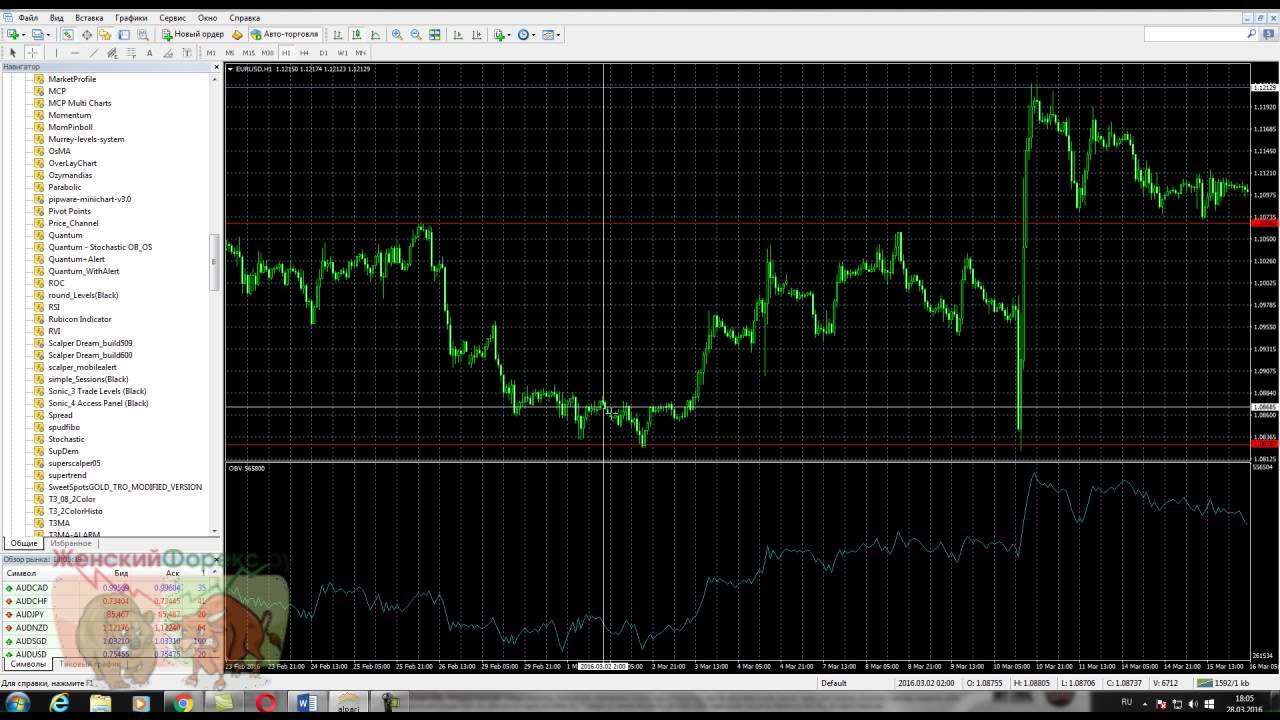Image resolution: width=1280 pixels, height=720 pixels.
Task: Click the New Chart toolbar icon
Action: coord(13,34)
